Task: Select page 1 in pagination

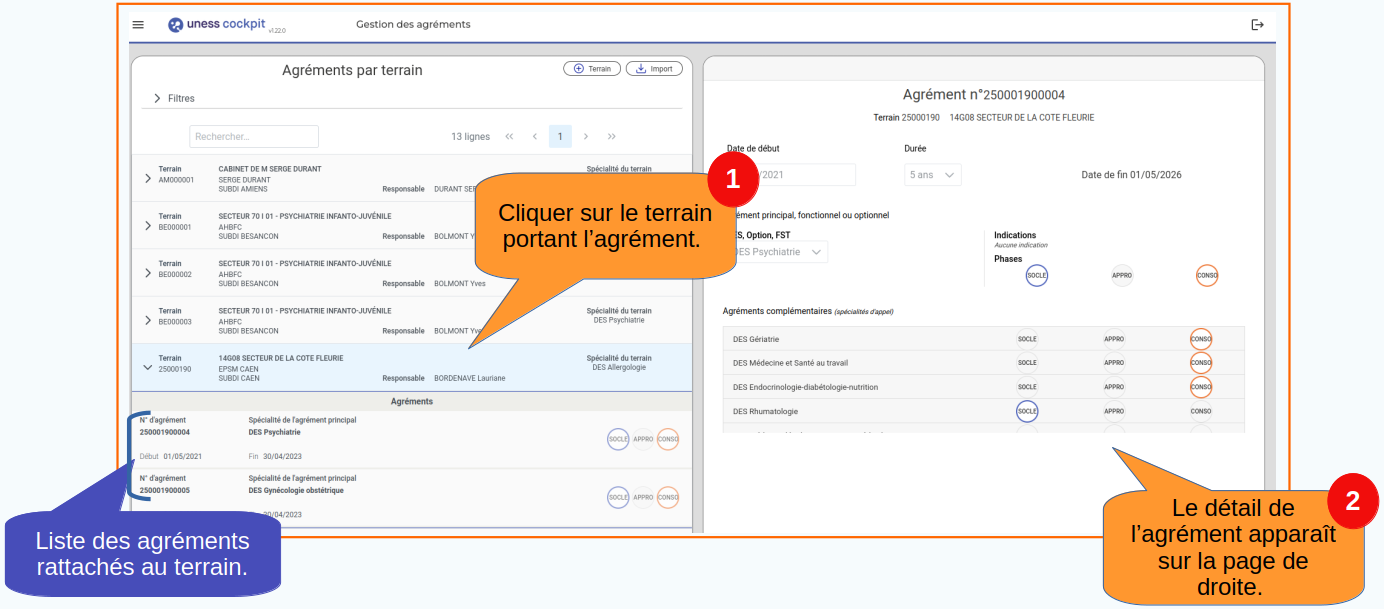Action: (x=560, y=137)
